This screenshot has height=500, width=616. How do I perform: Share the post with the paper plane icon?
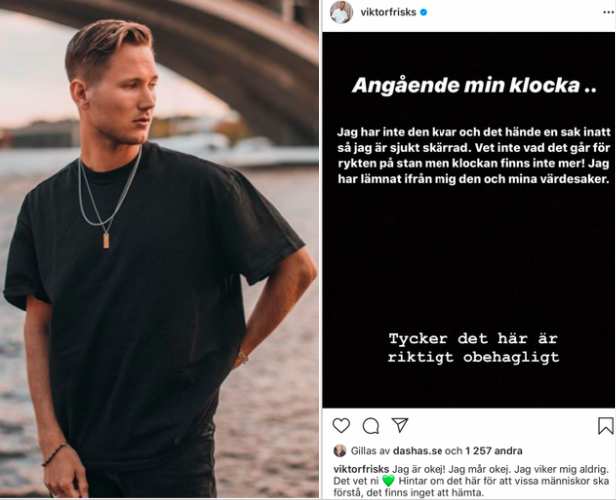coord(400,425)
